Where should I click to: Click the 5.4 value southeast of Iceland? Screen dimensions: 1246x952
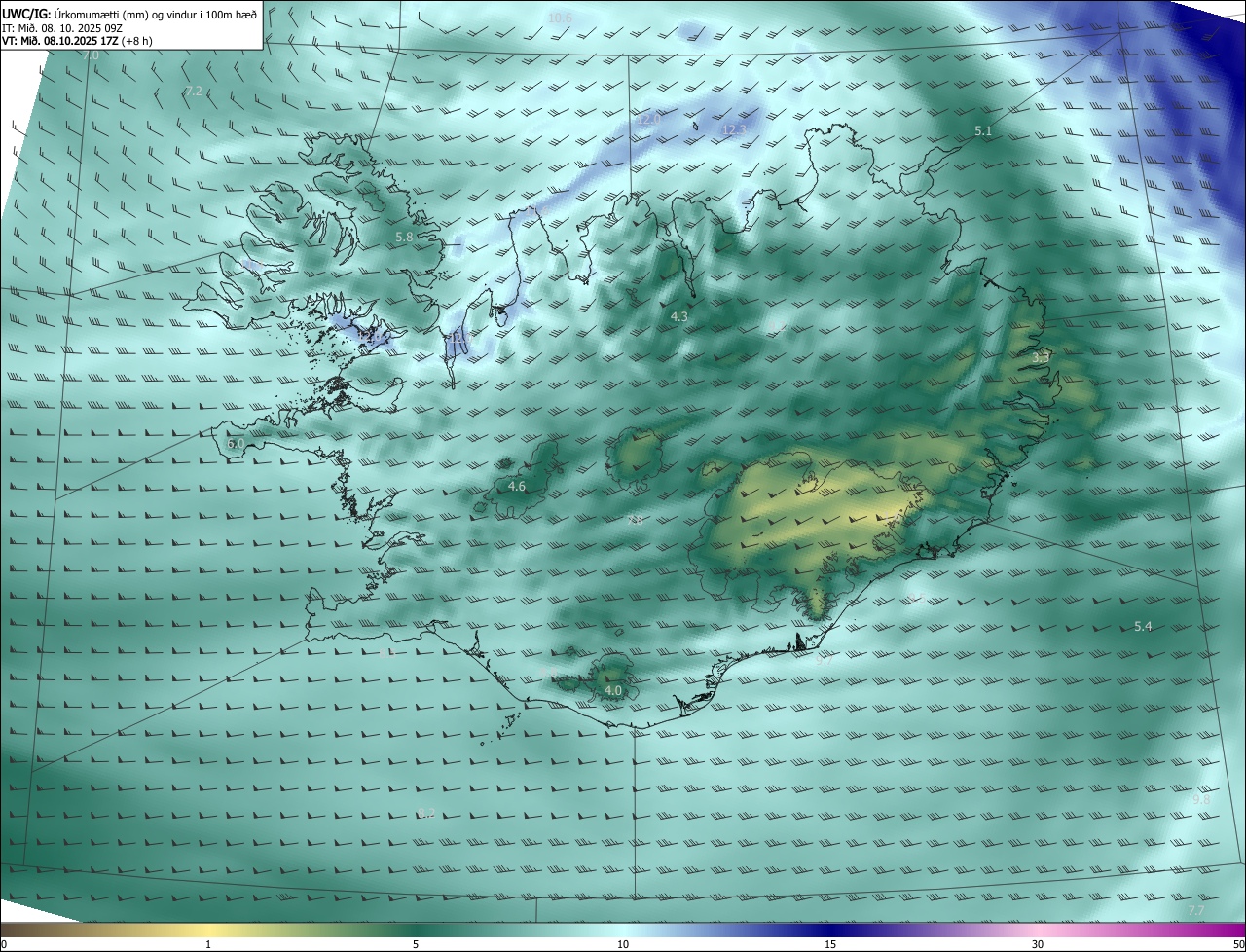pyautogui.click(x=1143, y=626)
